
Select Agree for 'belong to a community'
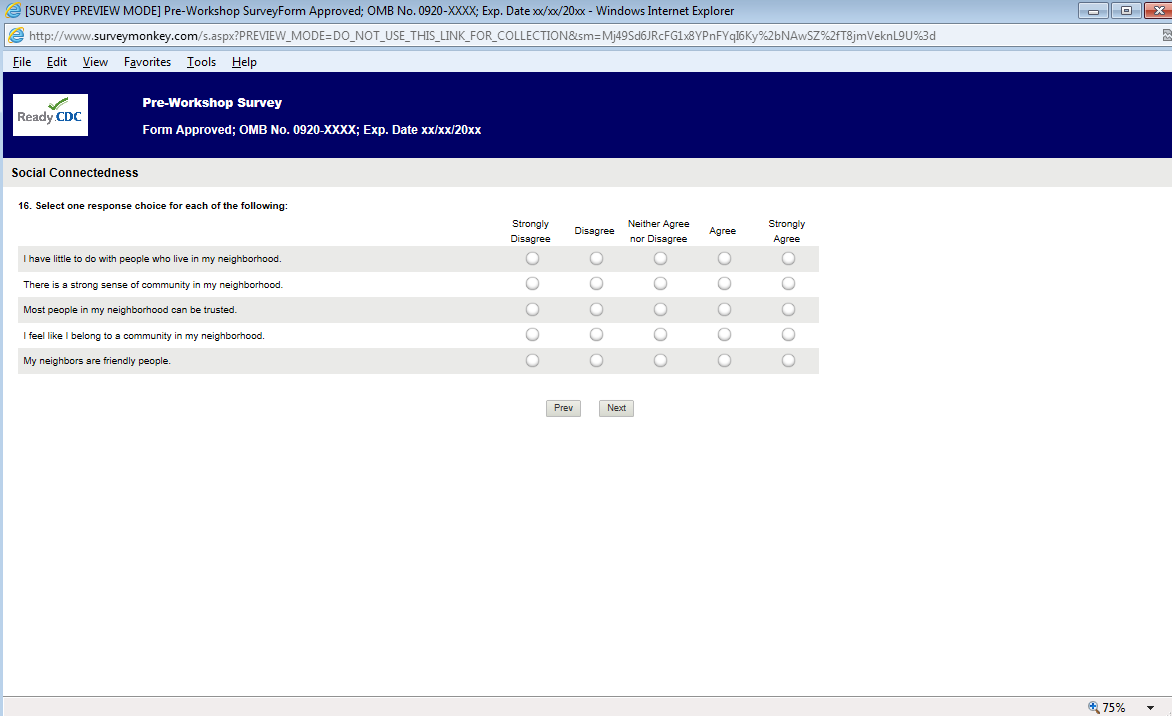point(724,335)
